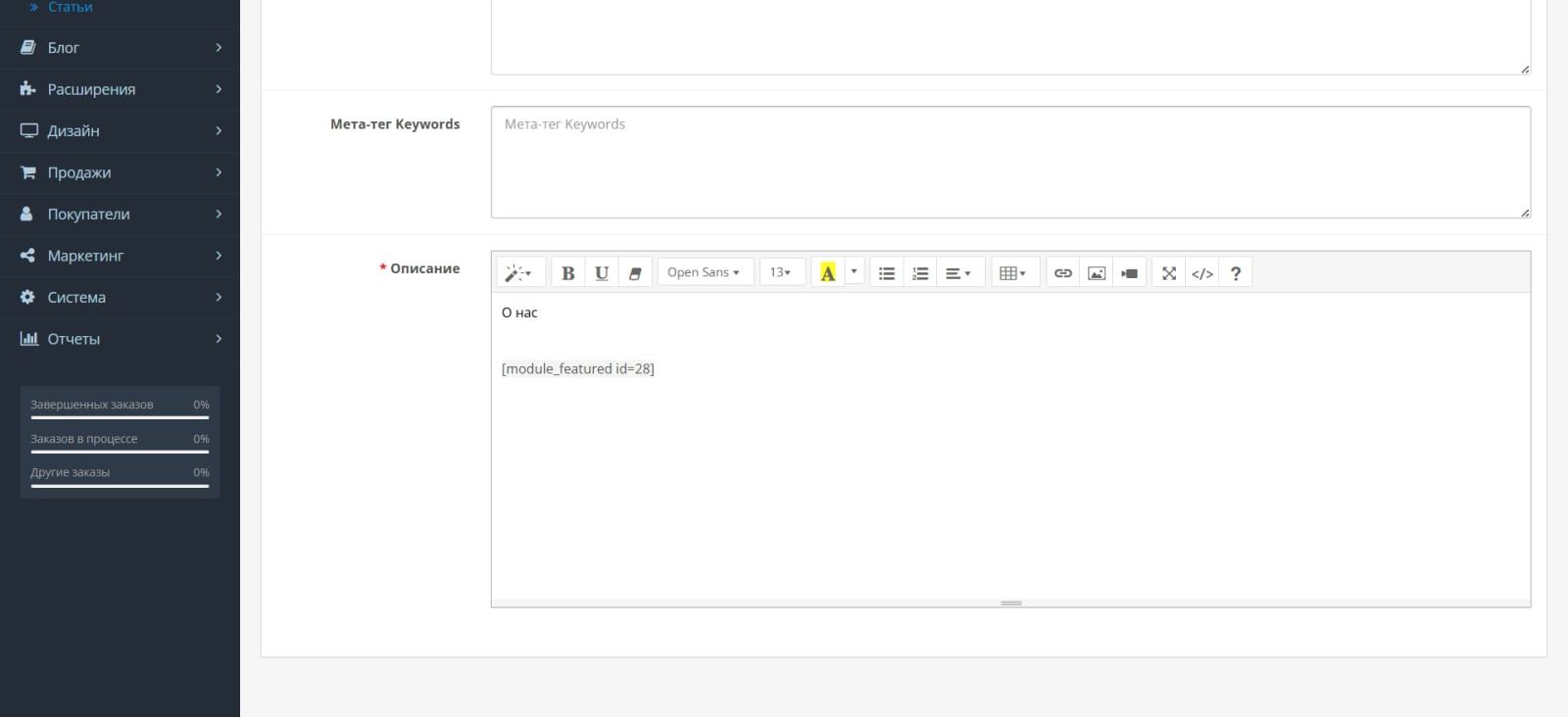Click Другие заказы progress bar
The width and height of the screenshot is (1568, 718).
[x=120, y=486]
